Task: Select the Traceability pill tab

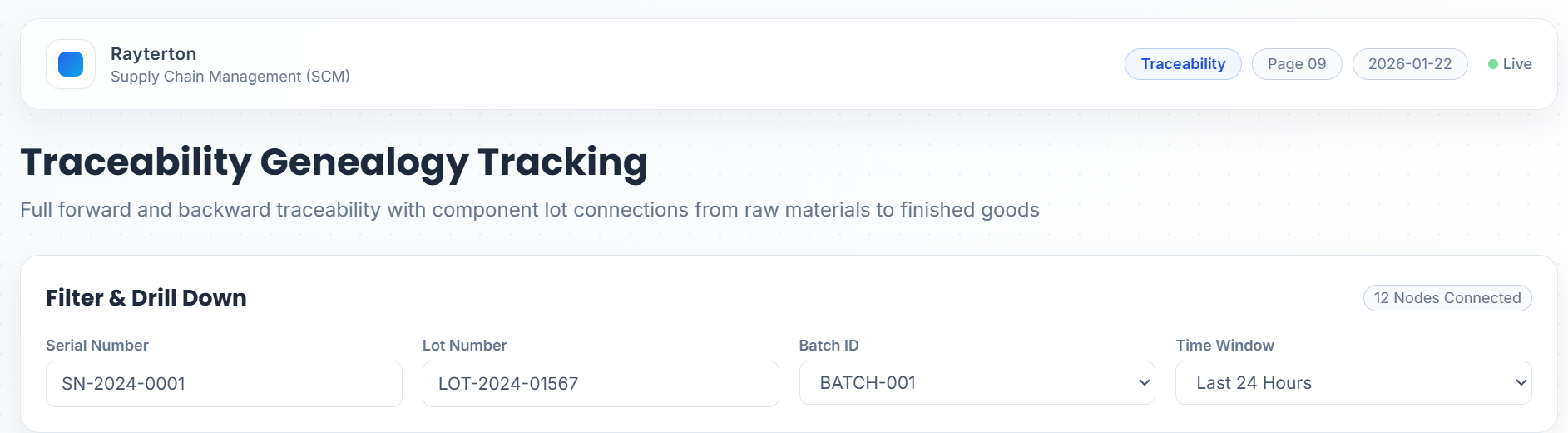Action: [1182, 64]
